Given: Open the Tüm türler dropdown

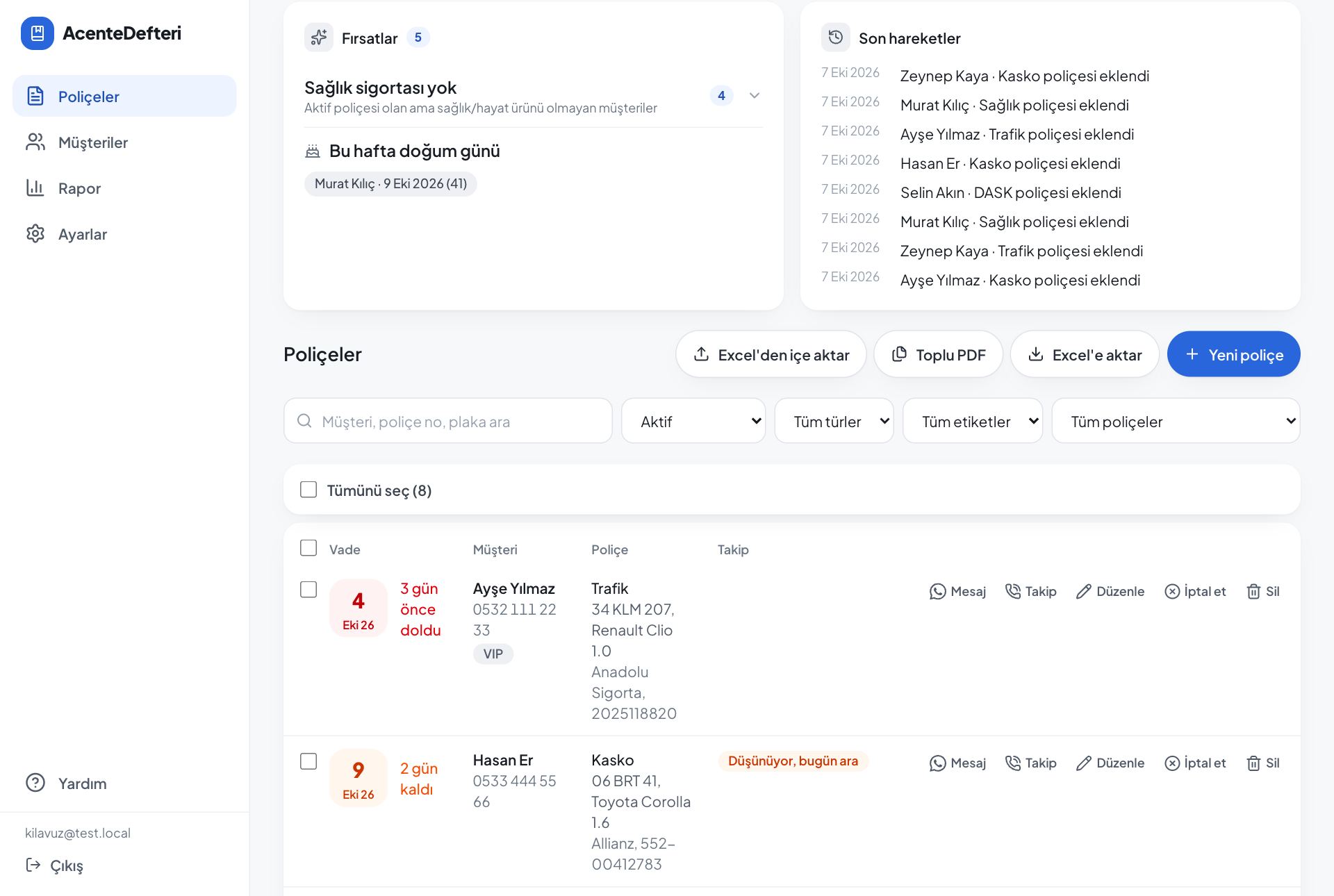Looking at the screenshot, I should (834, 421).
